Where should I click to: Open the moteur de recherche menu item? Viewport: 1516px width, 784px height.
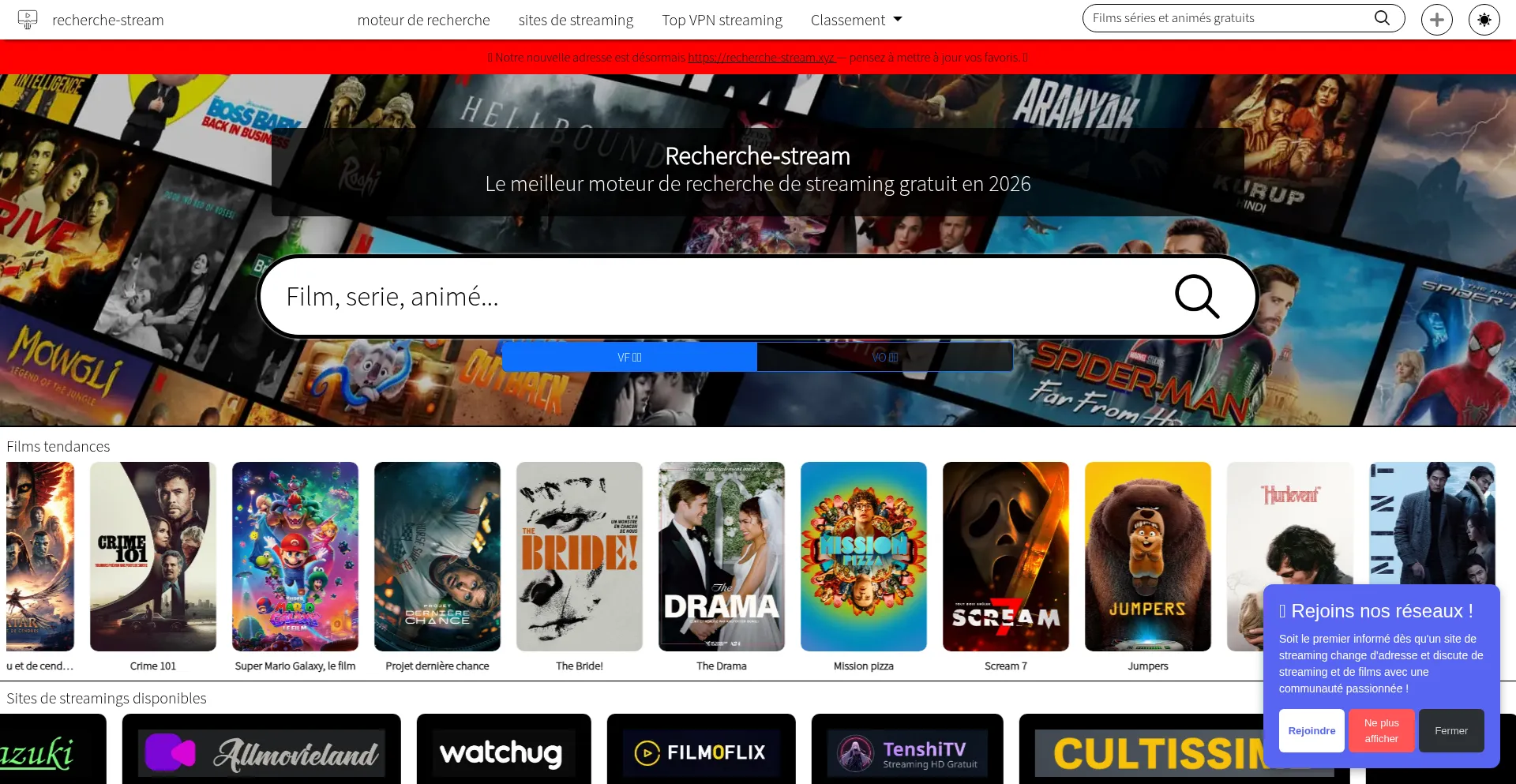(423, 20)
